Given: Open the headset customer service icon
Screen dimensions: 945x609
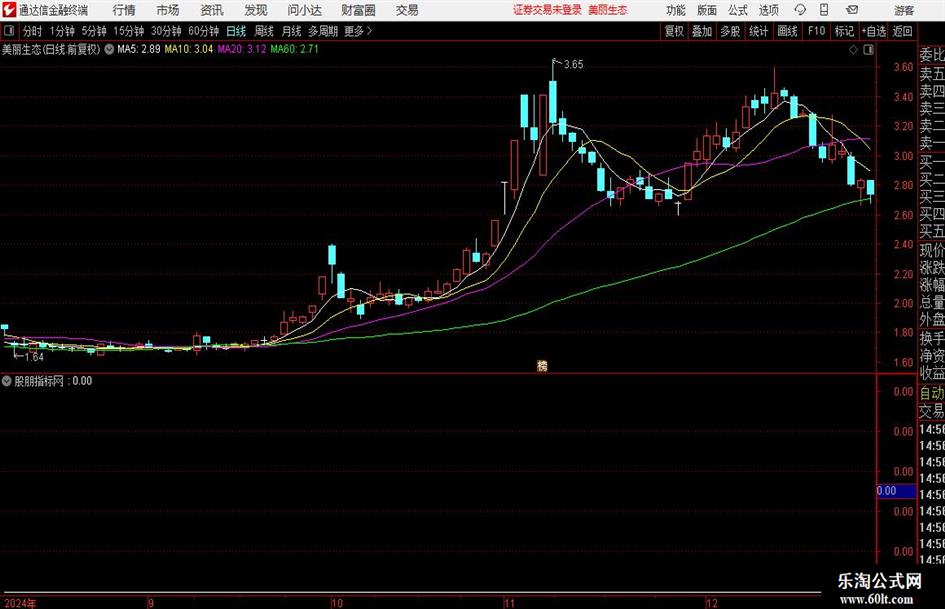Looking at the screenshot, I should point(800,10).
